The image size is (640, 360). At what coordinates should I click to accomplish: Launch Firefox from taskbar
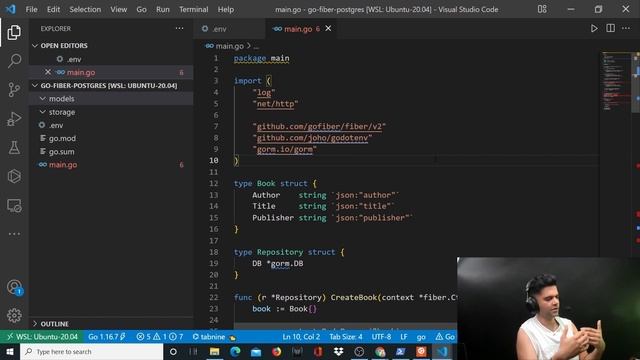(x=276, y=351)
